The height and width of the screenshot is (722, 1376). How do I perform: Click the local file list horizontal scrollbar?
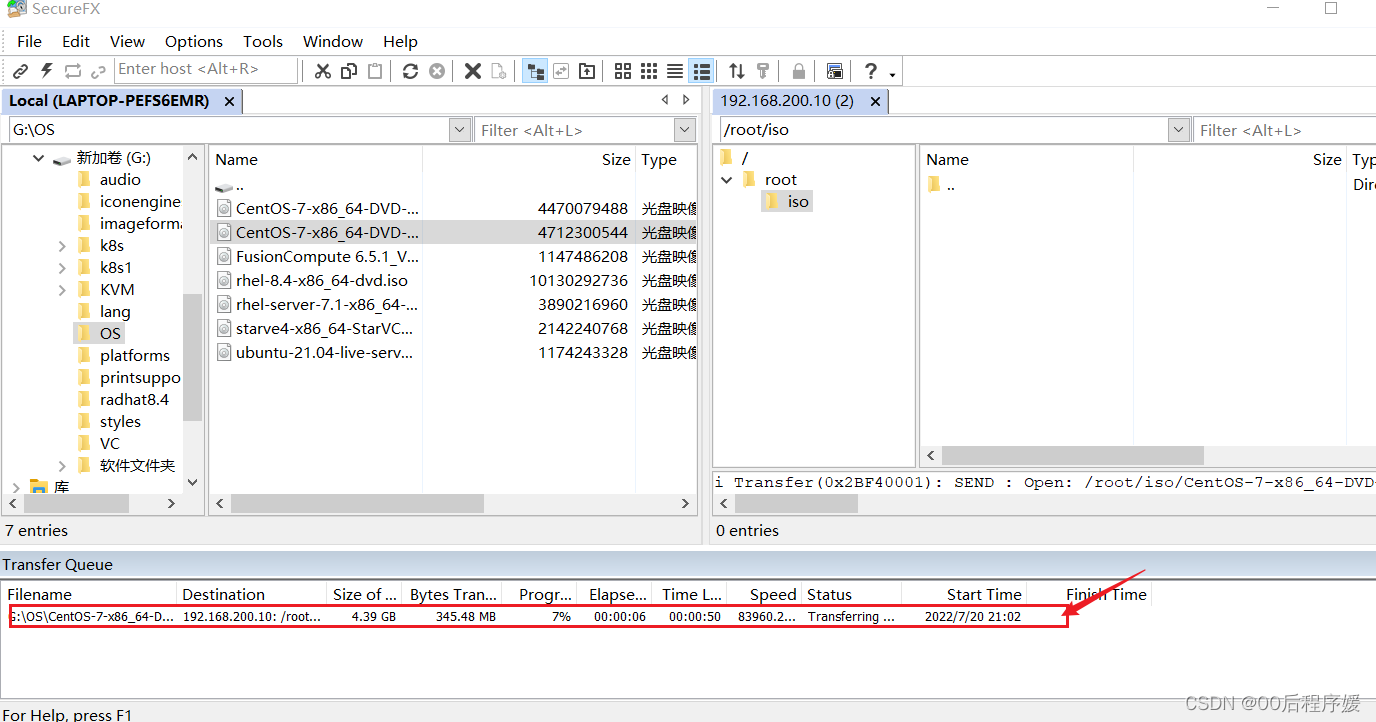(357, 504)
